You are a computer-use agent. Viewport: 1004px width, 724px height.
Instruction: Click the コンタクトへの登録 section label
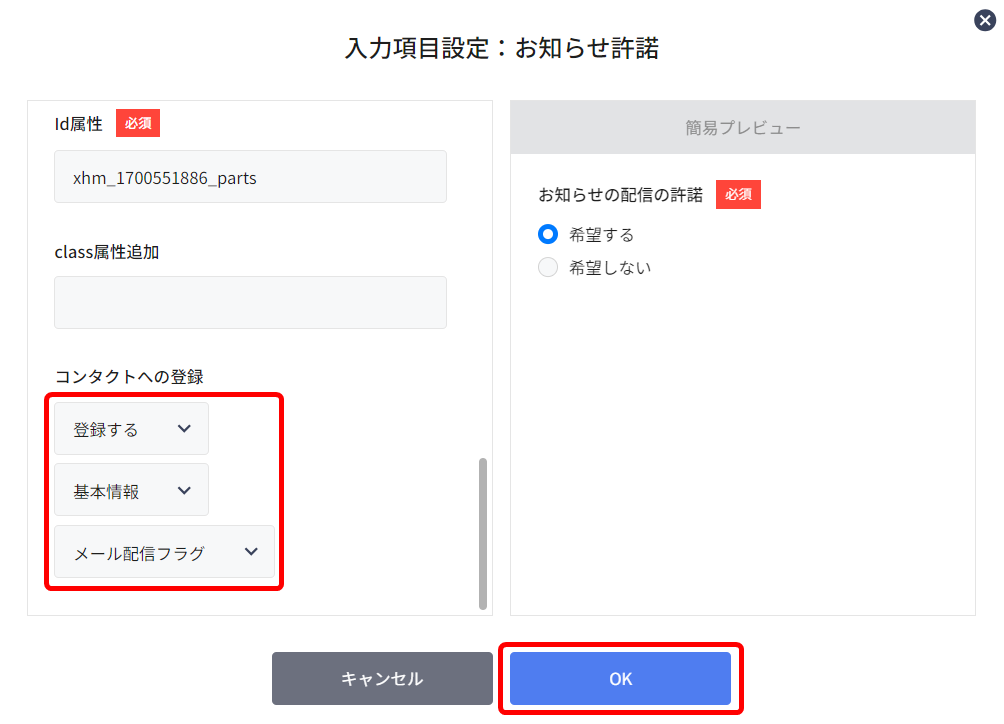129,377
